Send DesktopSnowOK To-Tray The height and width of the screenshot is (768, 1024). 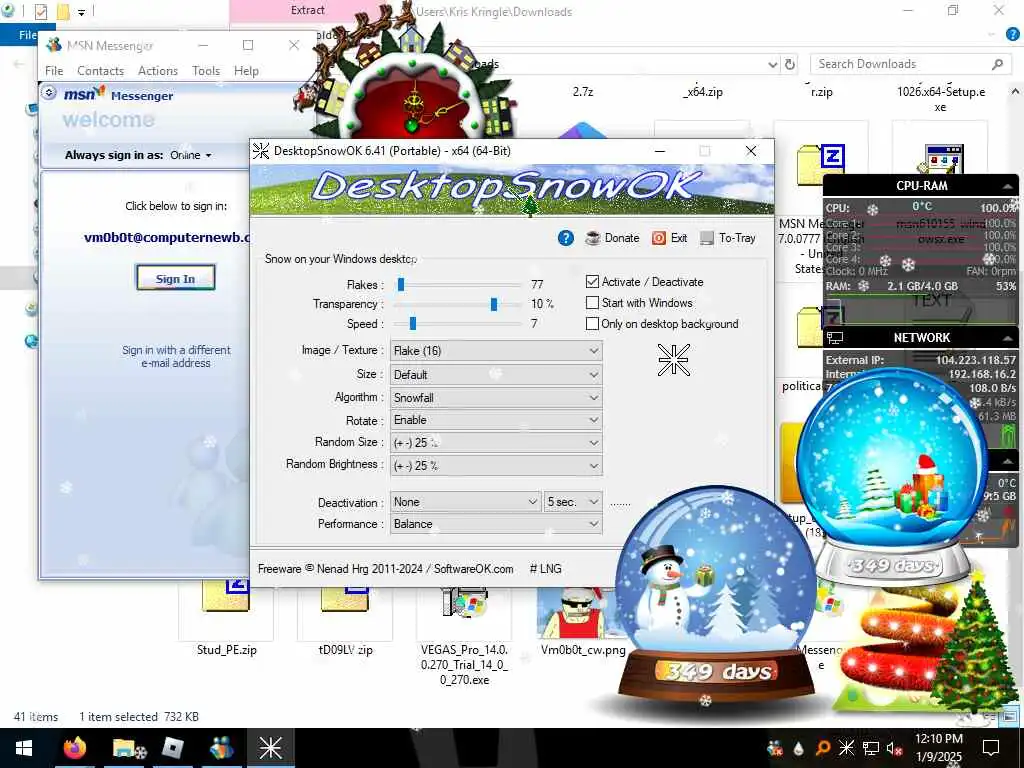pos(728,238)
